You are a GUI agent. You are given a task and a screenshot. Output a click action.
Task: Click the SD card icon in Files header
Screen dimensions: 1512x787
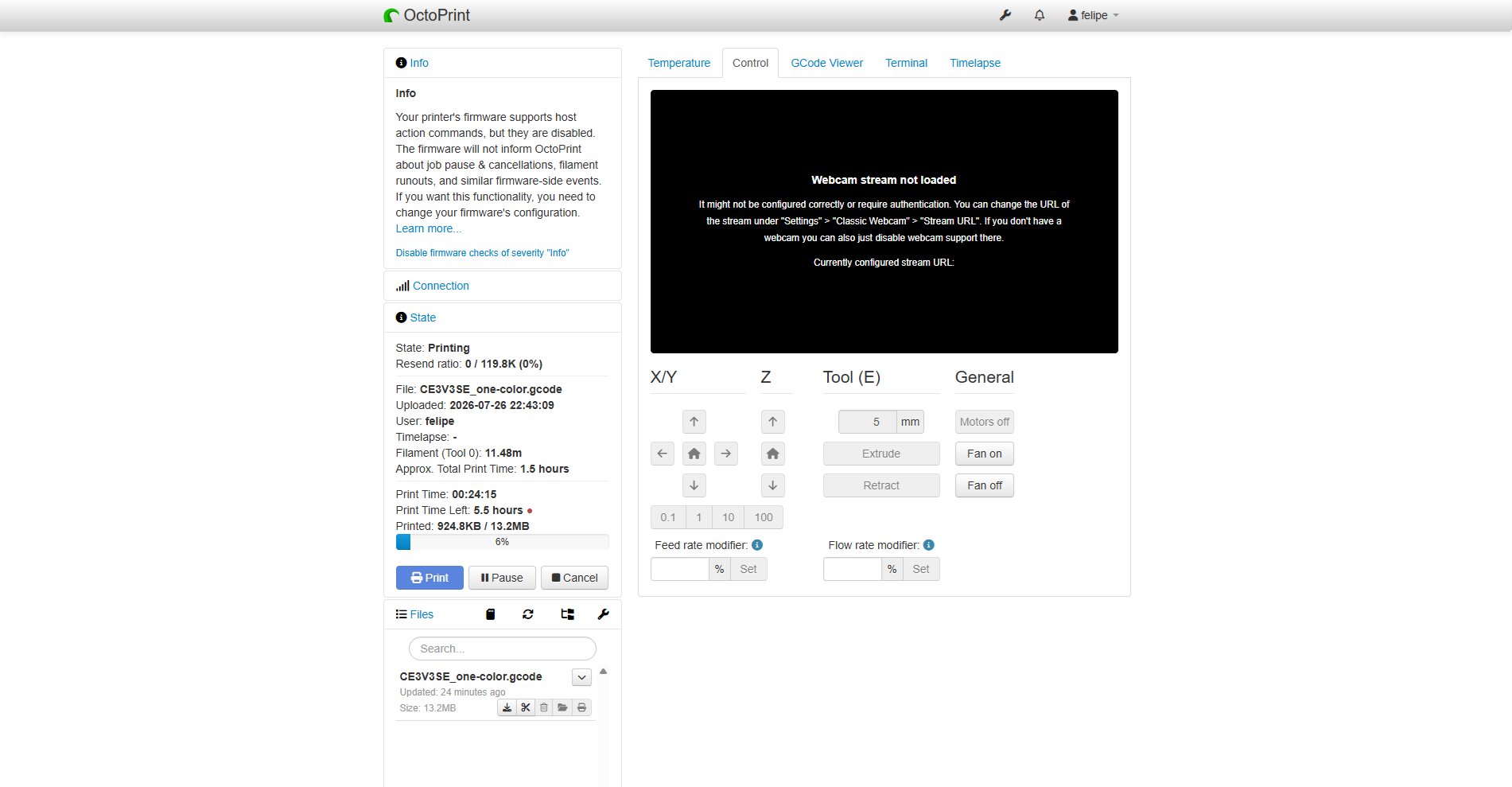(491, 614)
